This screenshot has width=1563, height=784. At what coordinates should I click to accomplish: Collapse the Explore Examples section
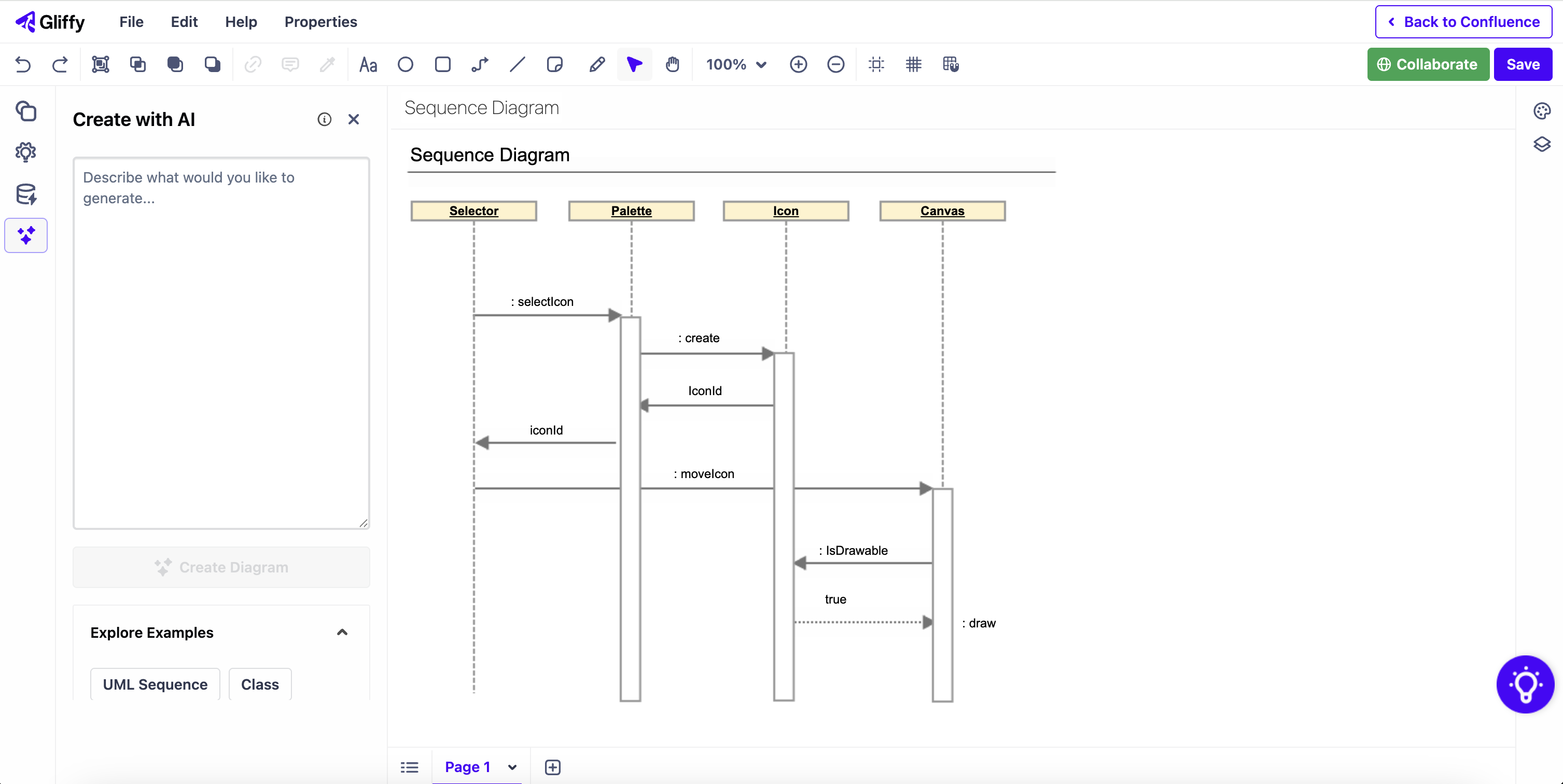pyautogui.click(x=342, y=632)
